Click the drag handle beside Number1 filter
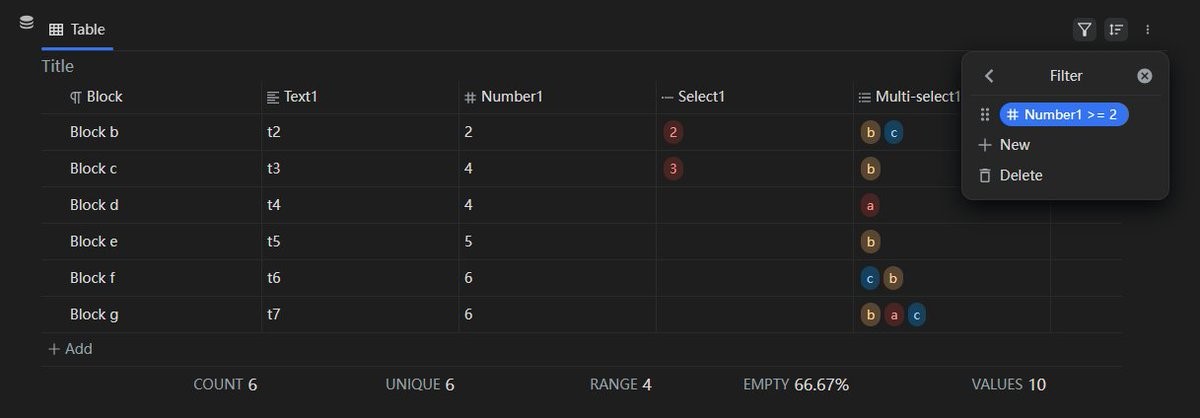The height and width of the screenshot is (418, 1200). coord(985,115)
